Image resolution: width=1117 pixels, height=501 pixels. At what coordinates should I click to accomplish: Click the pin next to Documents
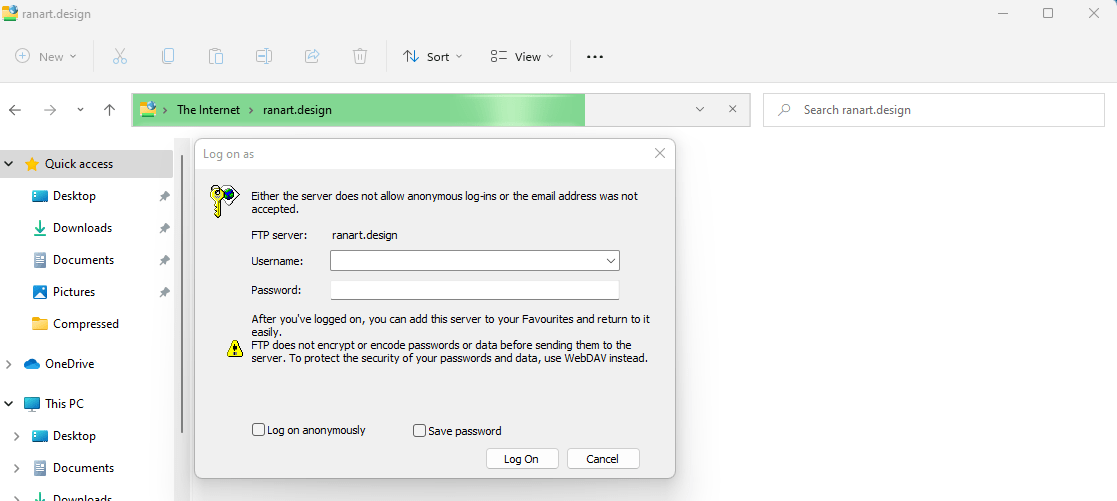165,260
